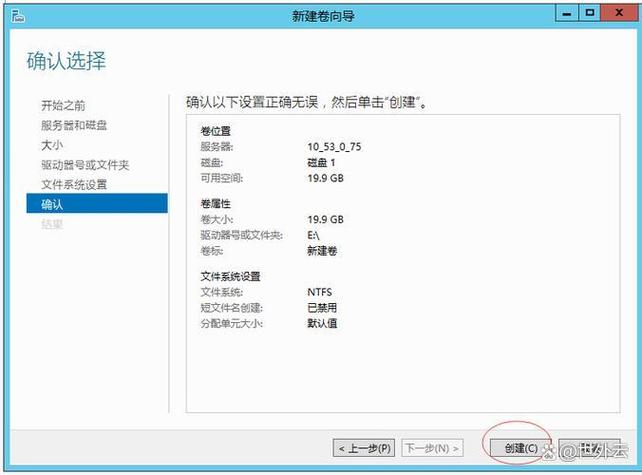Click the 可用空间 19.9 GB value
Screen dimensions: 642x475
tap(326, 178)
